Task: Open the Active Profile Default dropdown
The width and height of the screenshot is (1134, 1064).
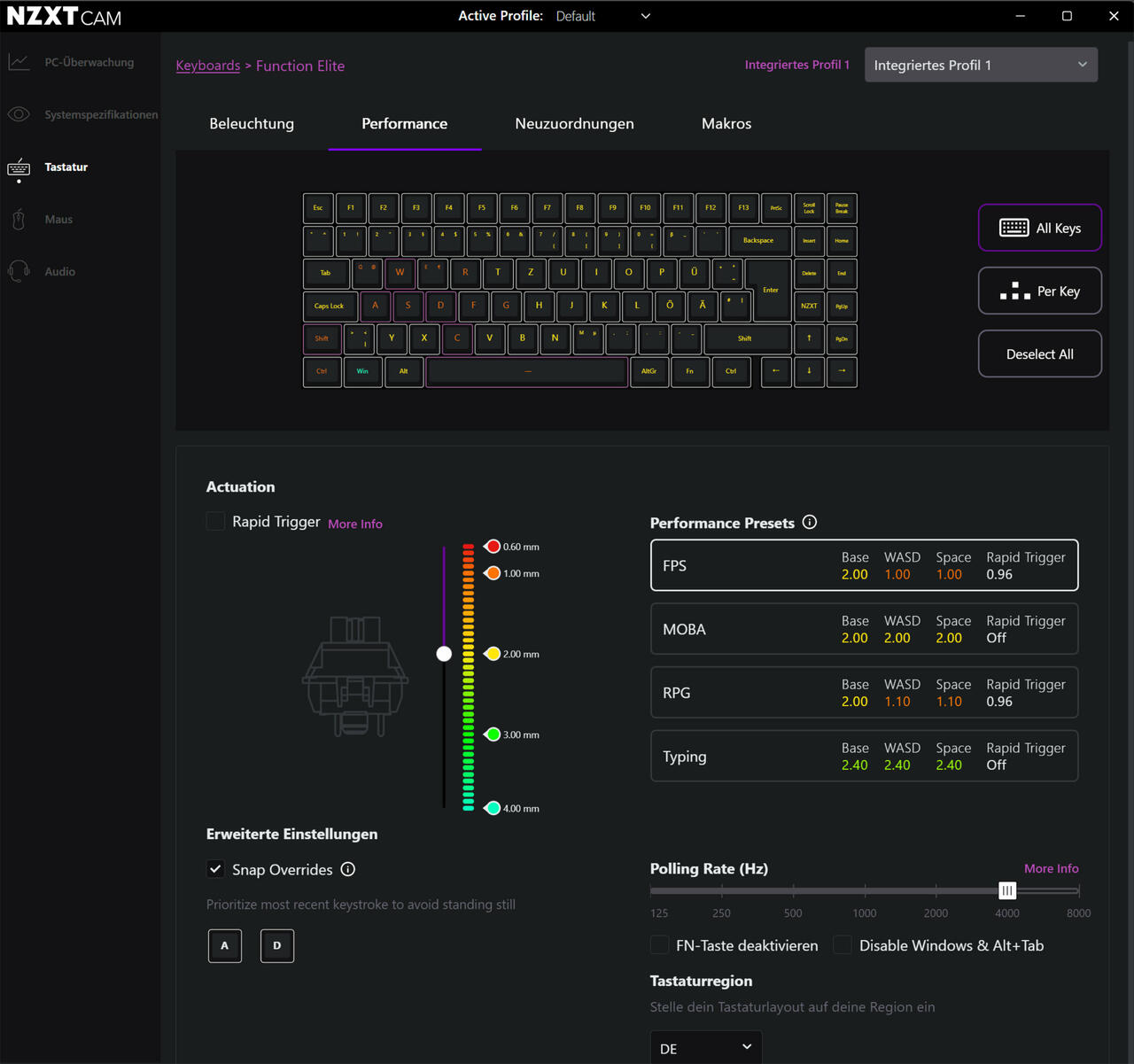Action: (x=603, y=16)
